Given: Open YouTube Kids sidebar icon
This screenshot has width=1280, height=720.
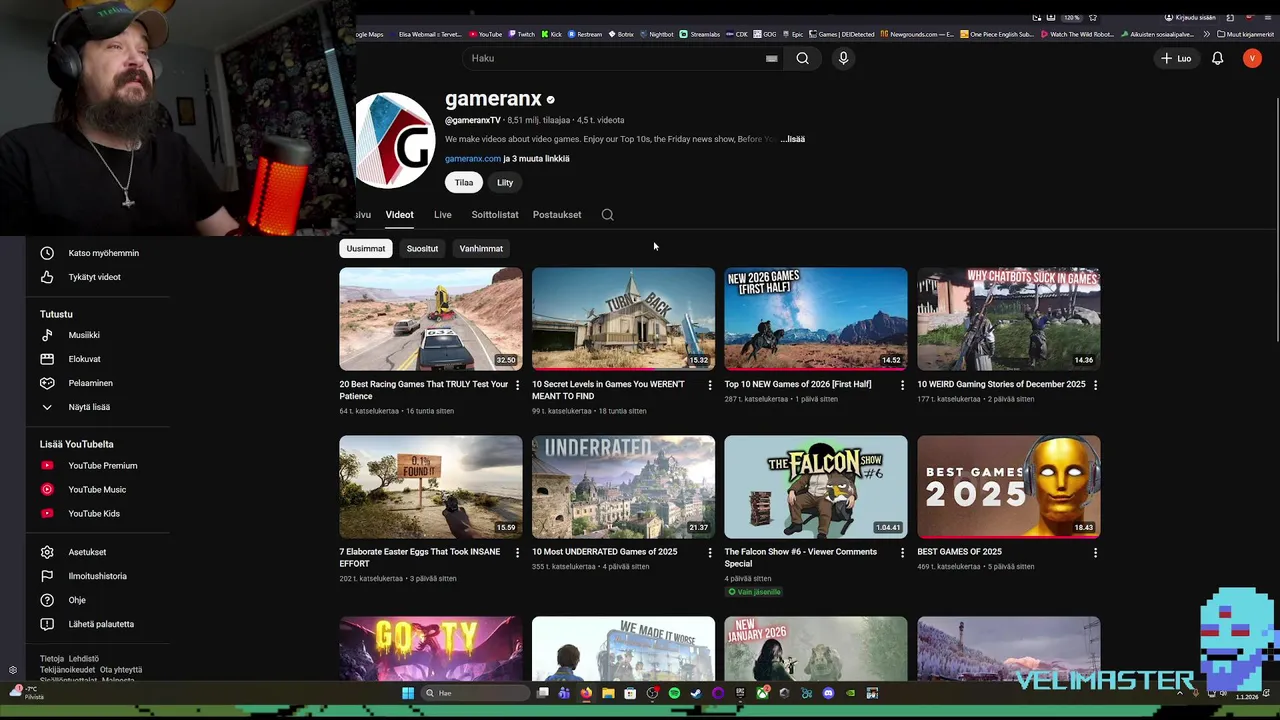Looking at the screenshot, I should pos(47,514).
